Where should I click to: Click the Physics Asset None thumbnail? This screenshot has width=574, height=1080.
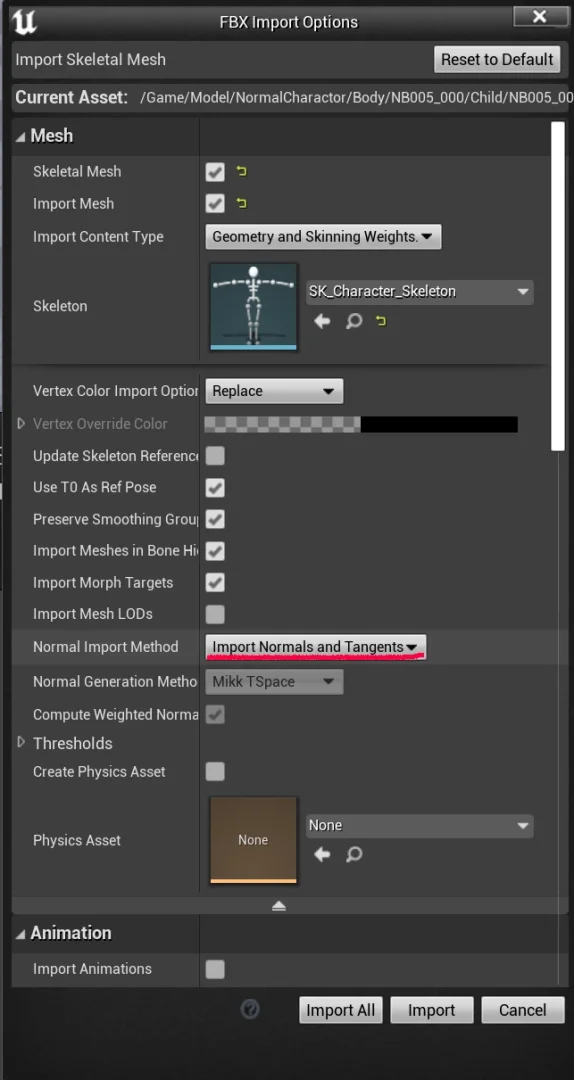tap(254, 840)
